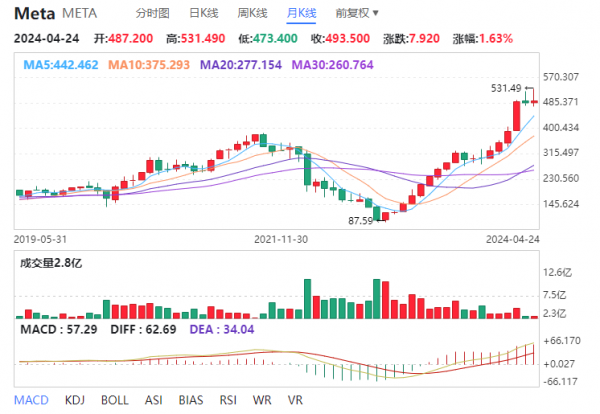Image resolution: width=600 pixels, height=414 pixels.
Task: Open the 周K线 weekly candlestick tab
Action: (252, 13)
